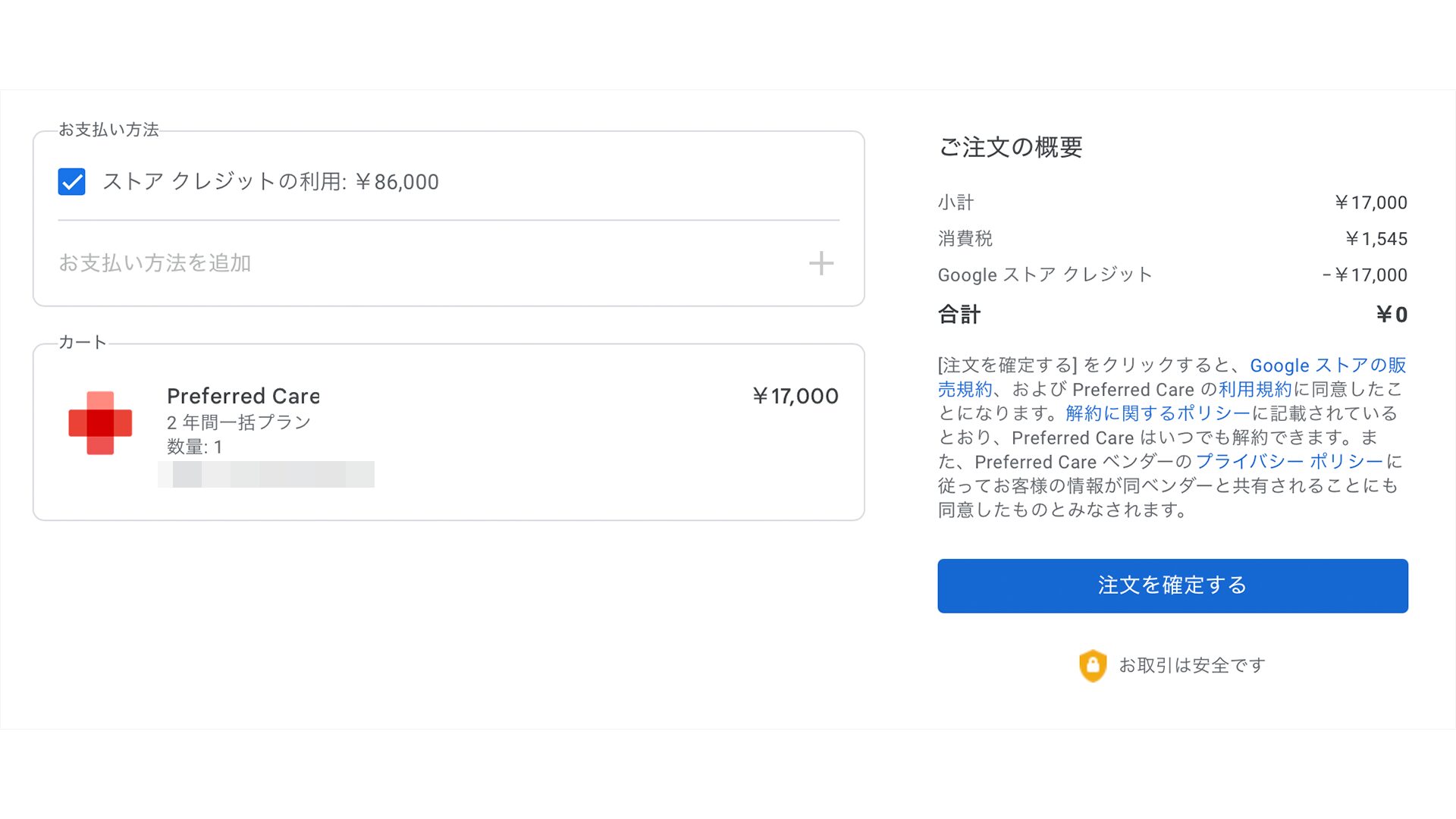
Task: Click the plus icon to add payment method
Action: tap(821, 263)
